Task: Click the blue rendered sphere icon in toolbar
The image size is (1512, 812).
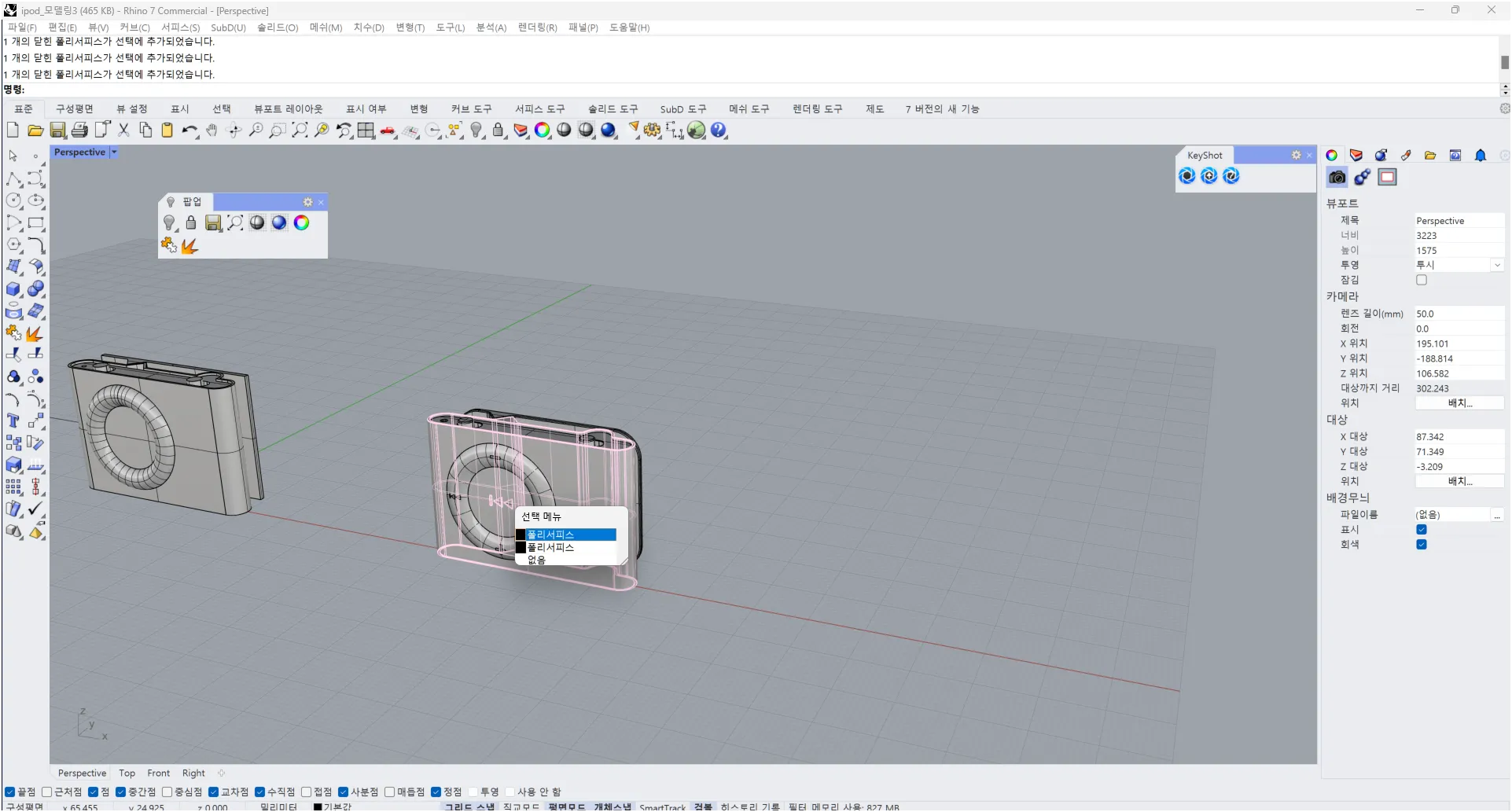Action: (x=609, y=130)
